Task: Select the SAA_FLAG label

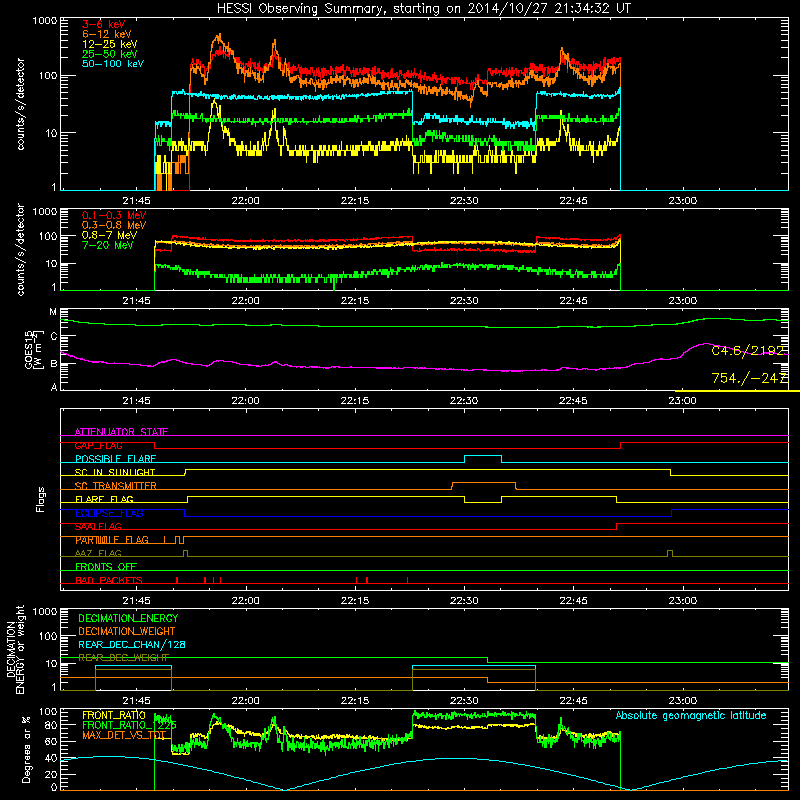Action: tap(98, 526)
